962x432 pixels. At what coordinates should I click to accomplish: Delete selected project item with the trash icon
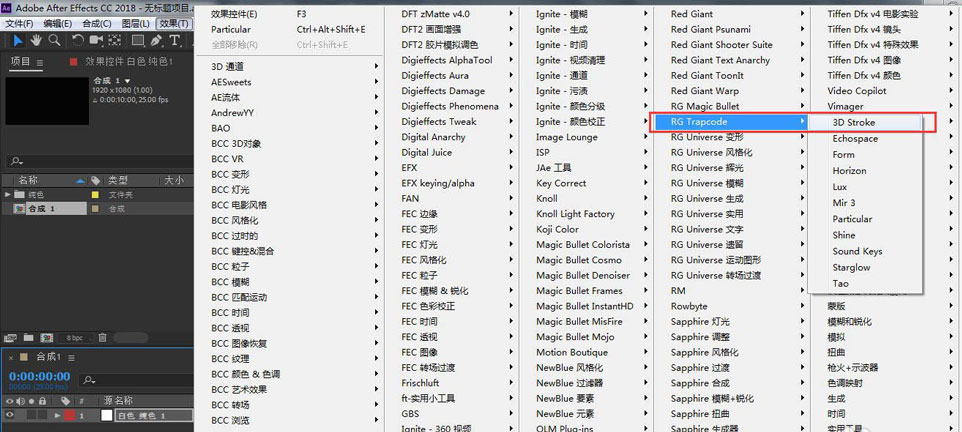click(x=102, y=338)
